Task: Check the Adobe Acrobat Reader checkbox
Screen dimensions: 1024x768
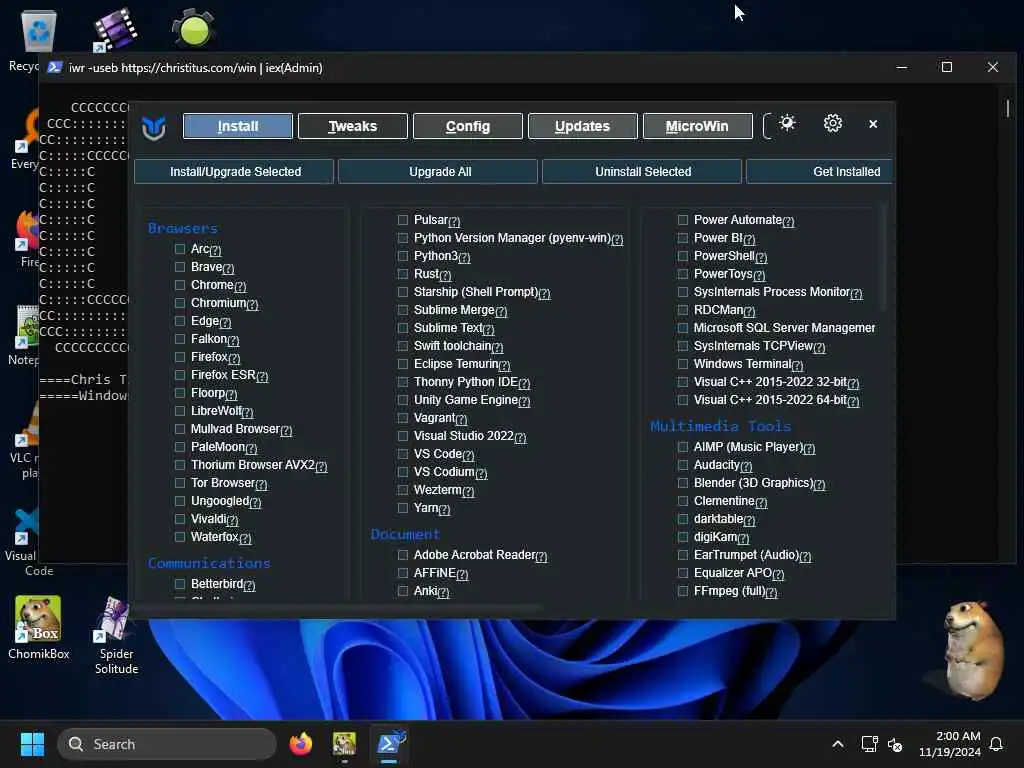Action: 403,555
